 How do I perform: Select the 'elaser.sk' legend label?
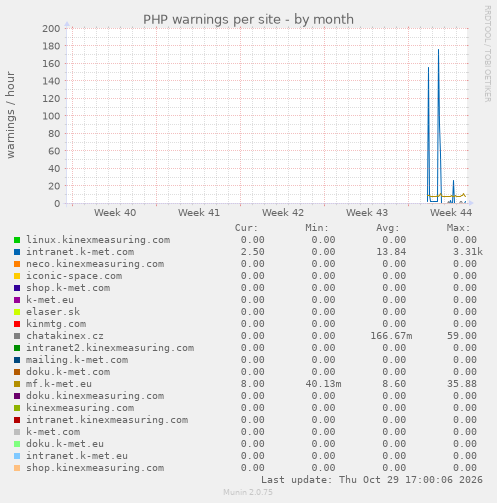[x=53, y=312]
